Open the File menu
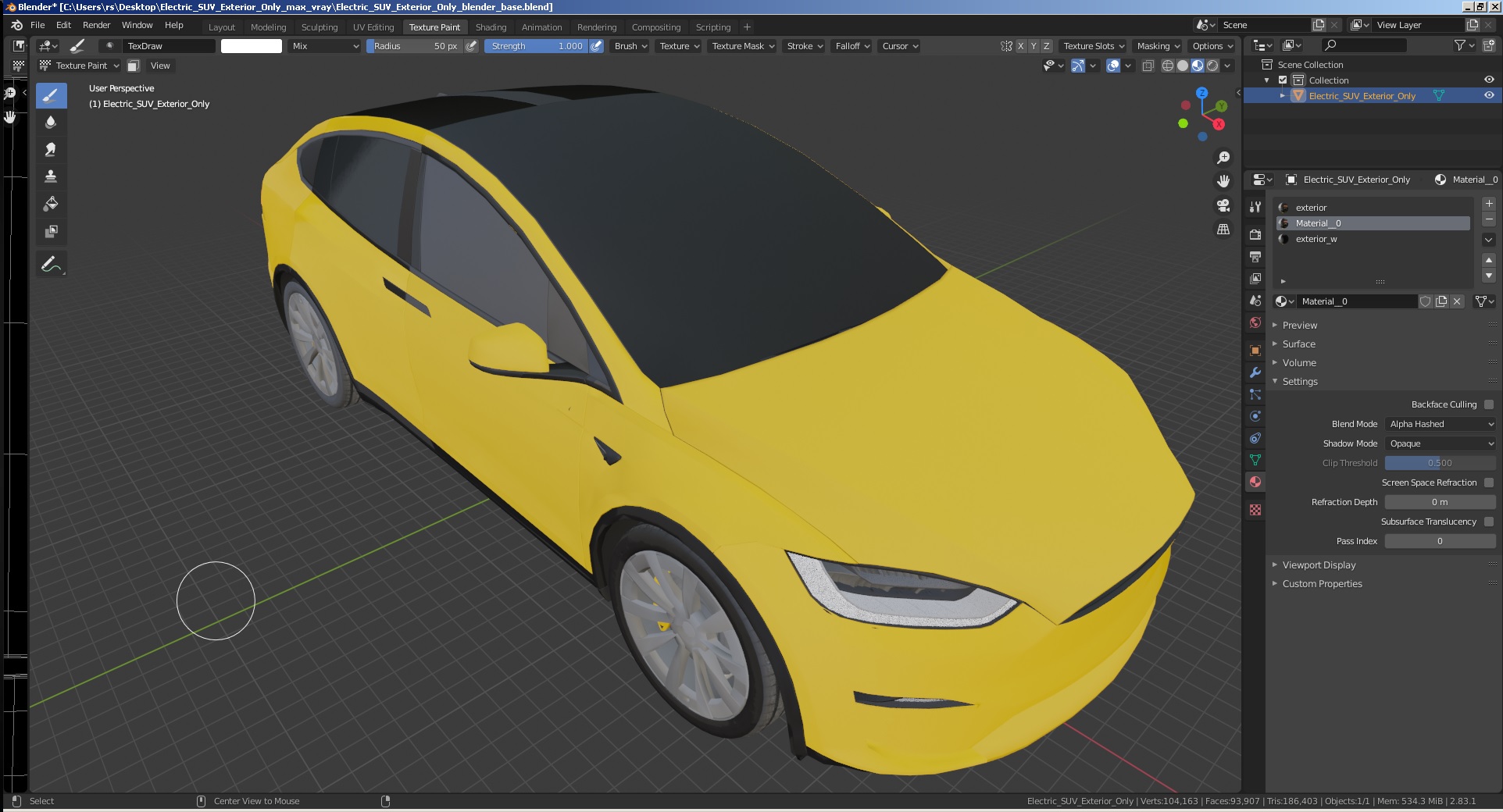 pos(37,25)
